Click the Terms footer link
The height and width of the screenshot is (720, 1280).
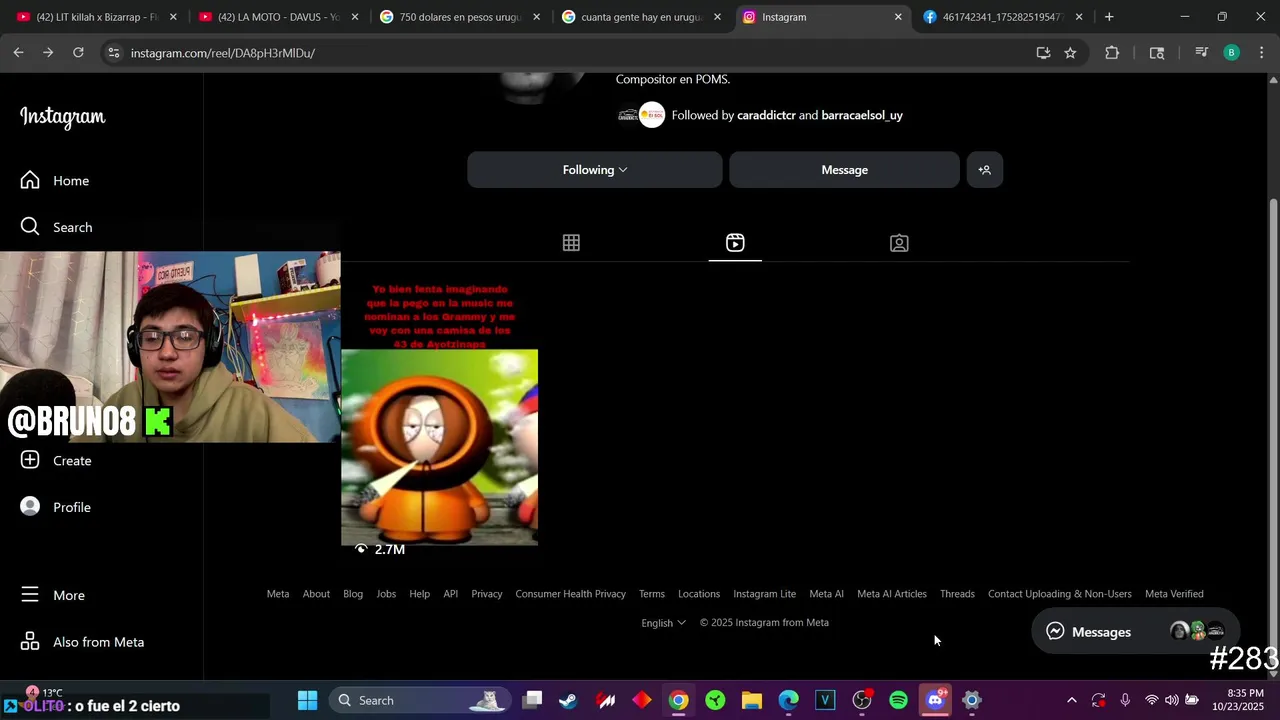tap(652, 594)
